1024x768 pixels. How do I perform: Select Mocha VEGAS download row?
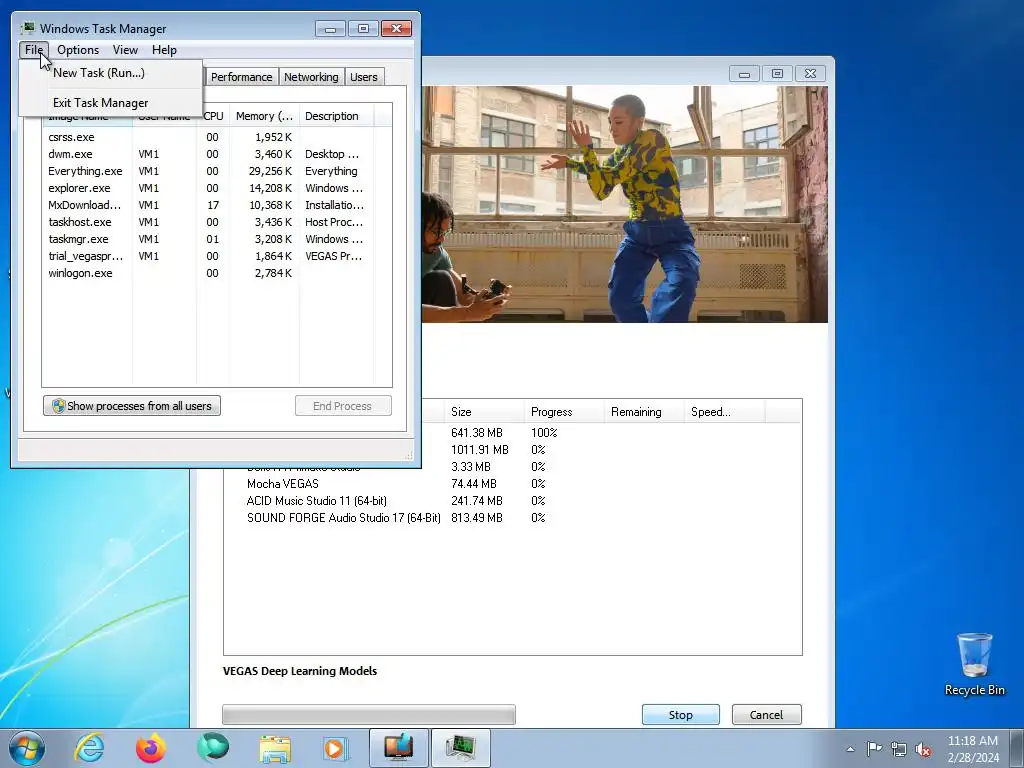click(x=513, y=484)
